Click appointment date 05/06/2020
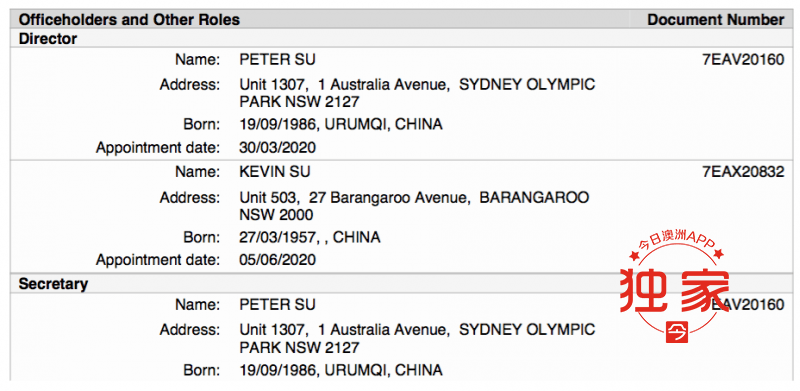 pos(277,260)
